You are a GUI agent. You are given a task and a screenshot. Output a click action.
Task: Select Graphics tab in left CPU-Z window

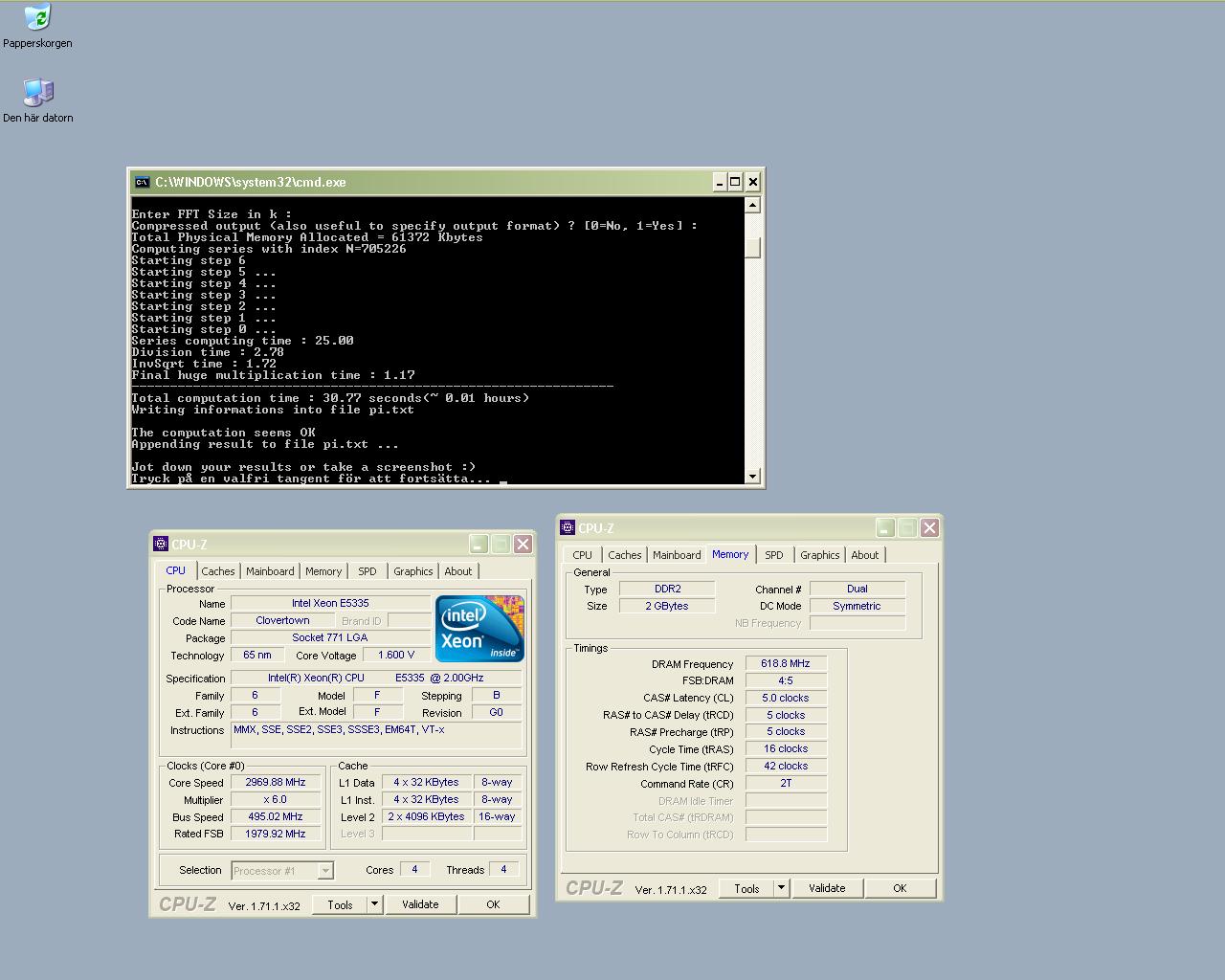coord(413,571)
